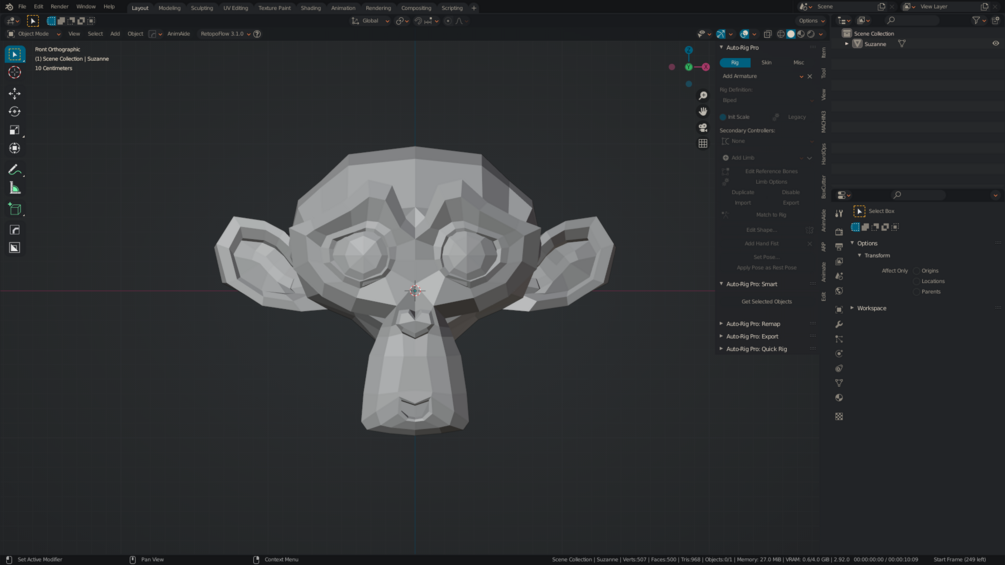Viewport: 1005px width, 565px height.
Task: Open the Object Mode dropdown
Action: coord(34,34)
